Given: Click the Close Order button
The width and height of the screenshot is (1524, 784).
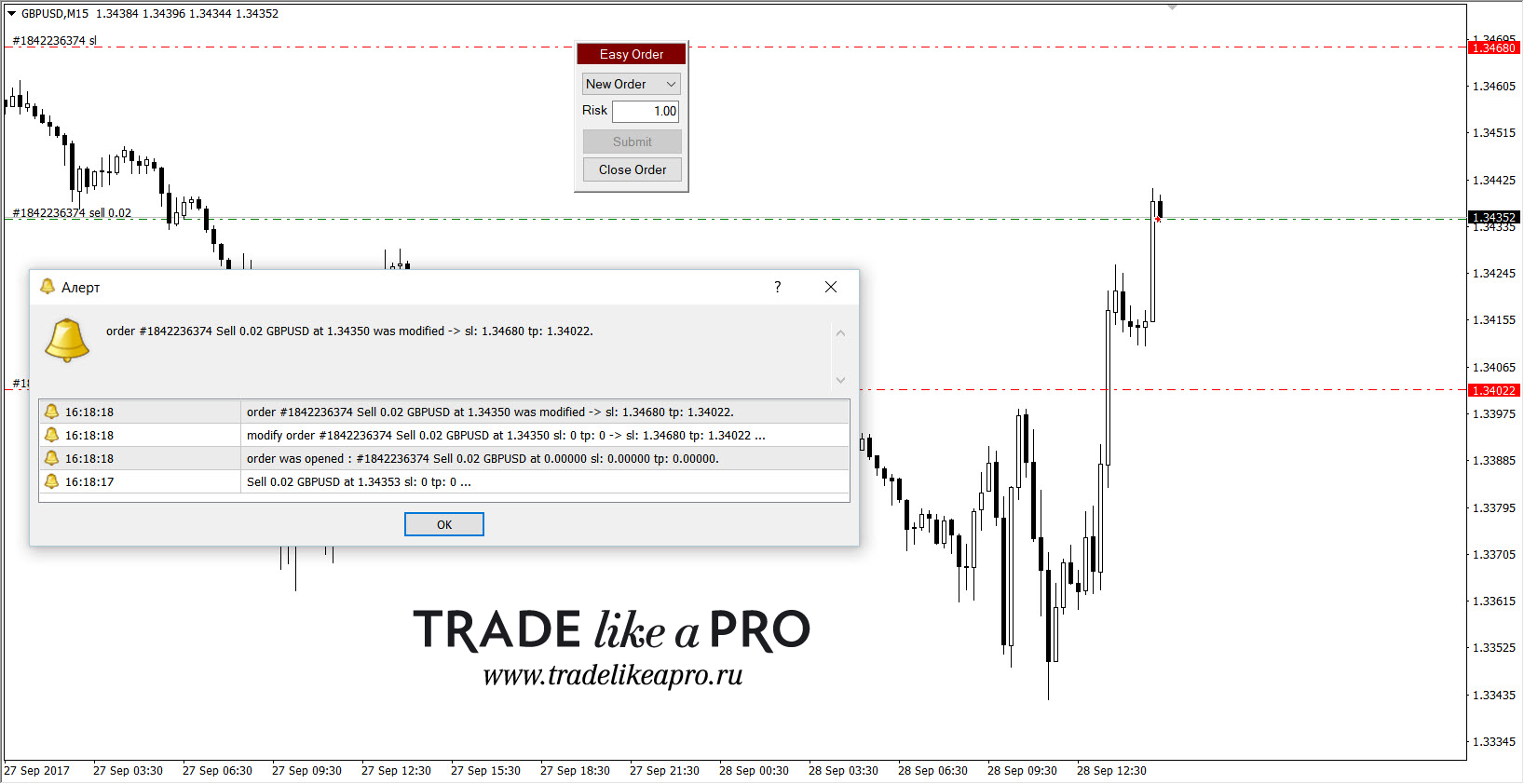Looking at the screenshot, I should pyautogui.click(x=633, y=169).
